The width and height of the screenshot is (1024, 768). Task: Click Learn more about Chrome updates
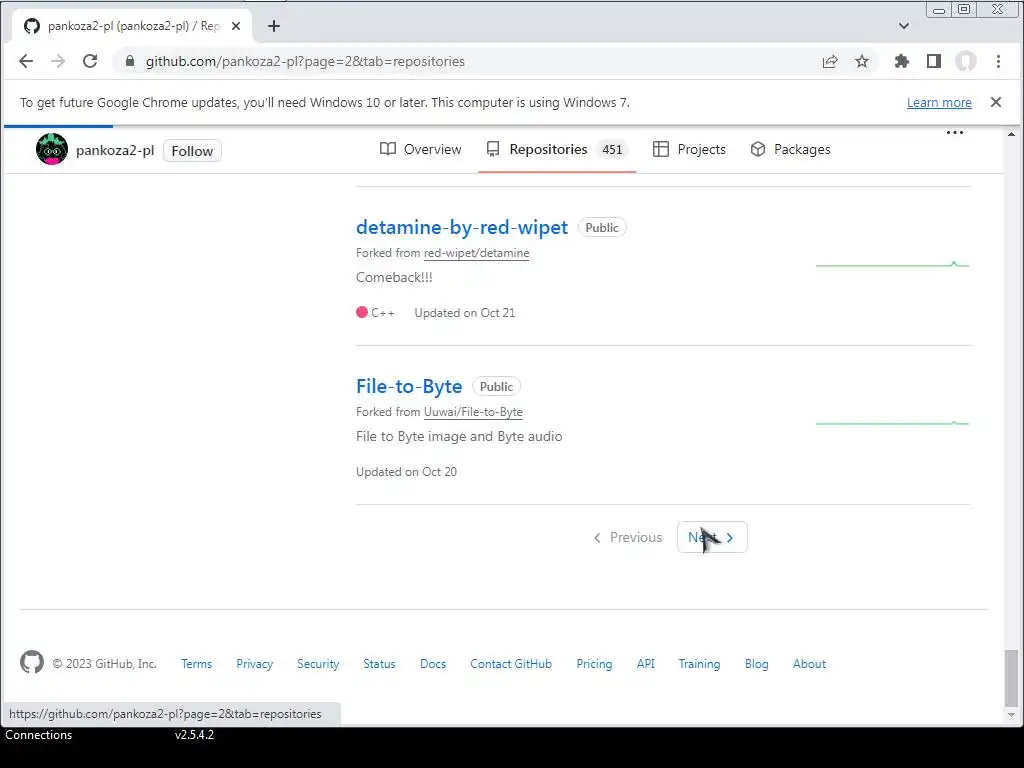pos(939,103)
